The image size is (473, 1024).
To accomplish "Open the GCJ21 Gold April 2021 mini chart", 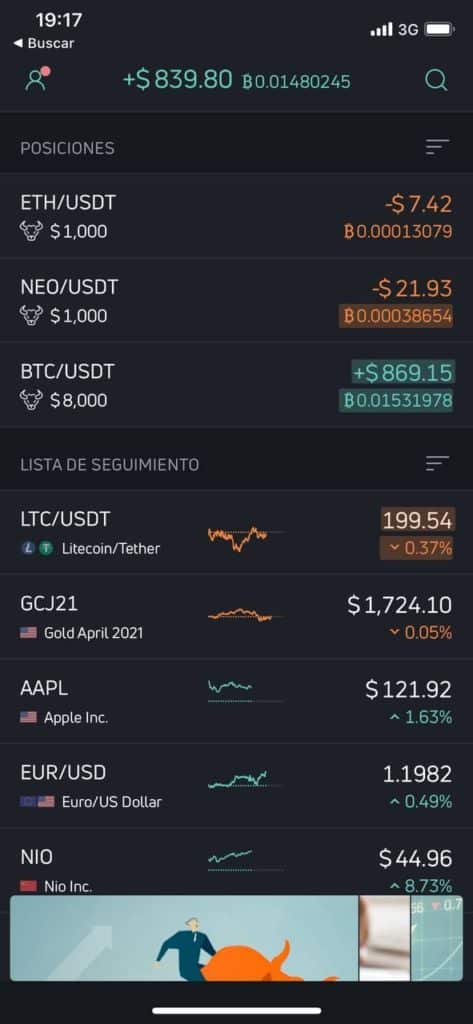I will (246, 615).
